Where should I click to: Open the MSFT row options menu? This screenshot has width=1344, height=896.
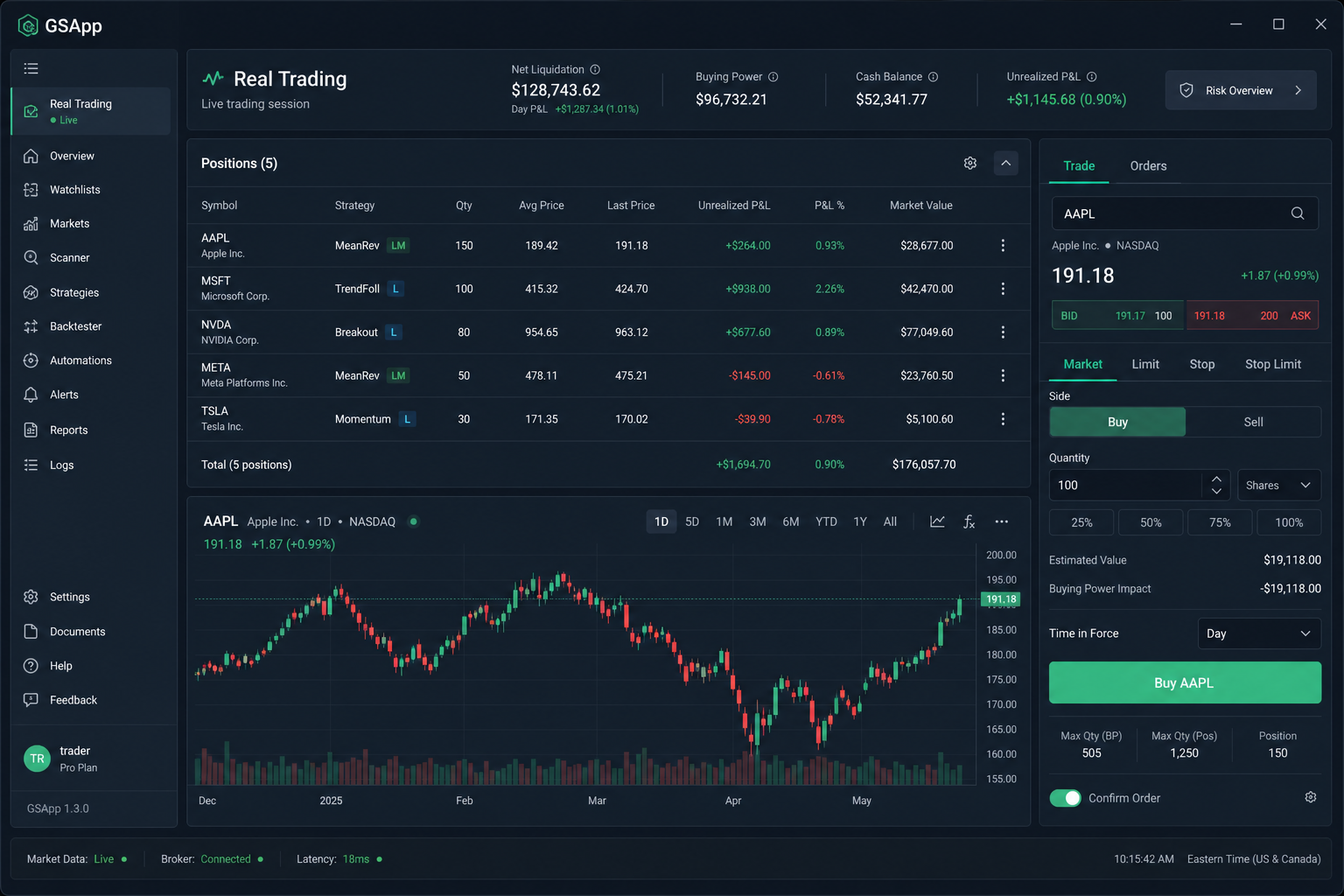point(1003,289)
